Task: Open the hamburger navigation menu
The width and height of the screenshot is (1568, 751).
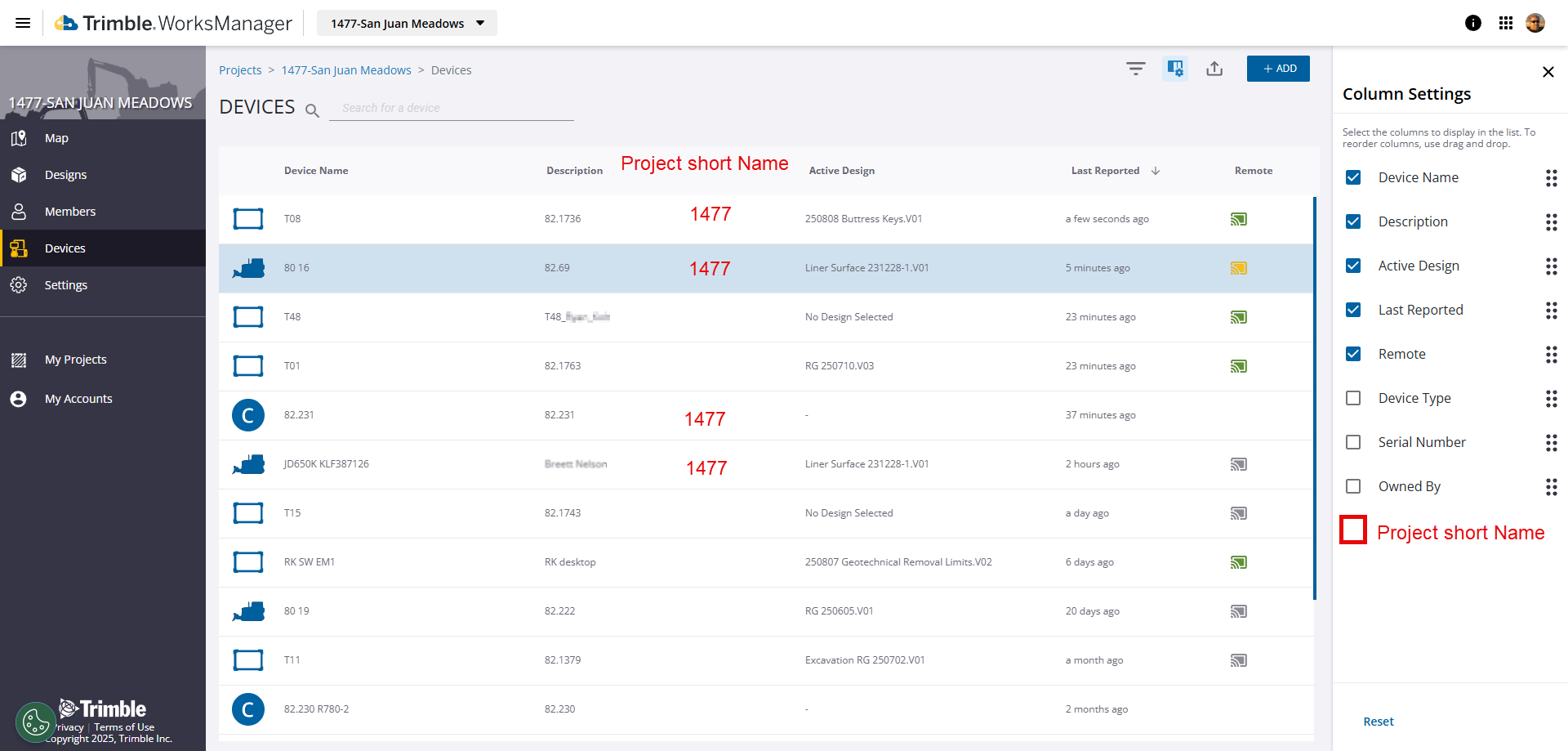Action: pos(23,23)
